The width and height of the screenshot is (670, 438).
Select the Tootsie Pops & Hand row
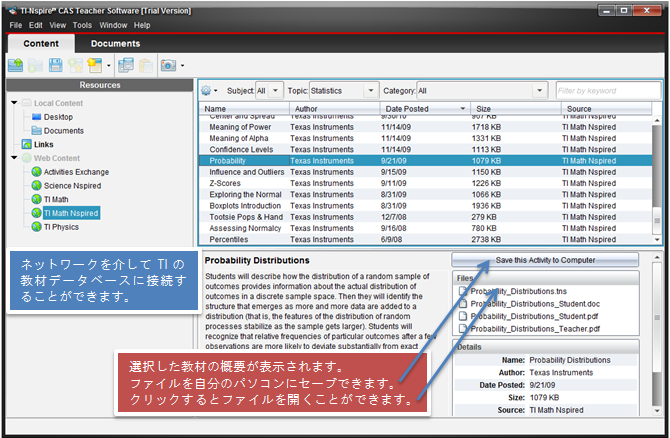click(x=426, y=217)
